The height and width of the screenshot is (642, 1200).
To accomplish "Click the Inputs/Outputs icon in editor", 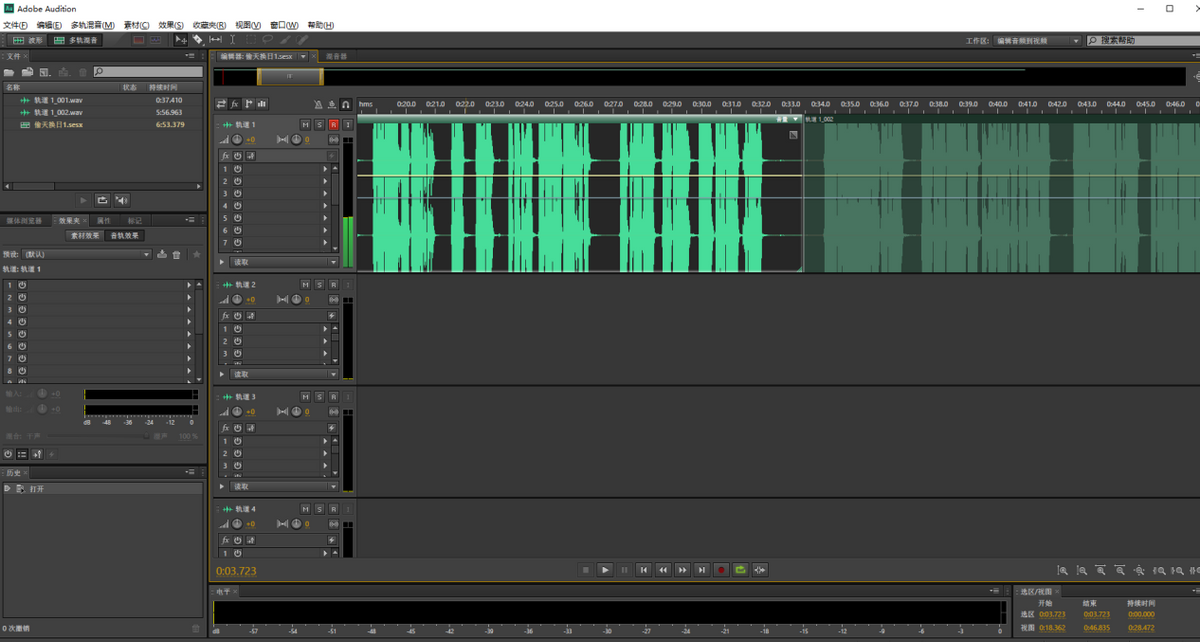I will pyautogui.click(x=221, y=103).
